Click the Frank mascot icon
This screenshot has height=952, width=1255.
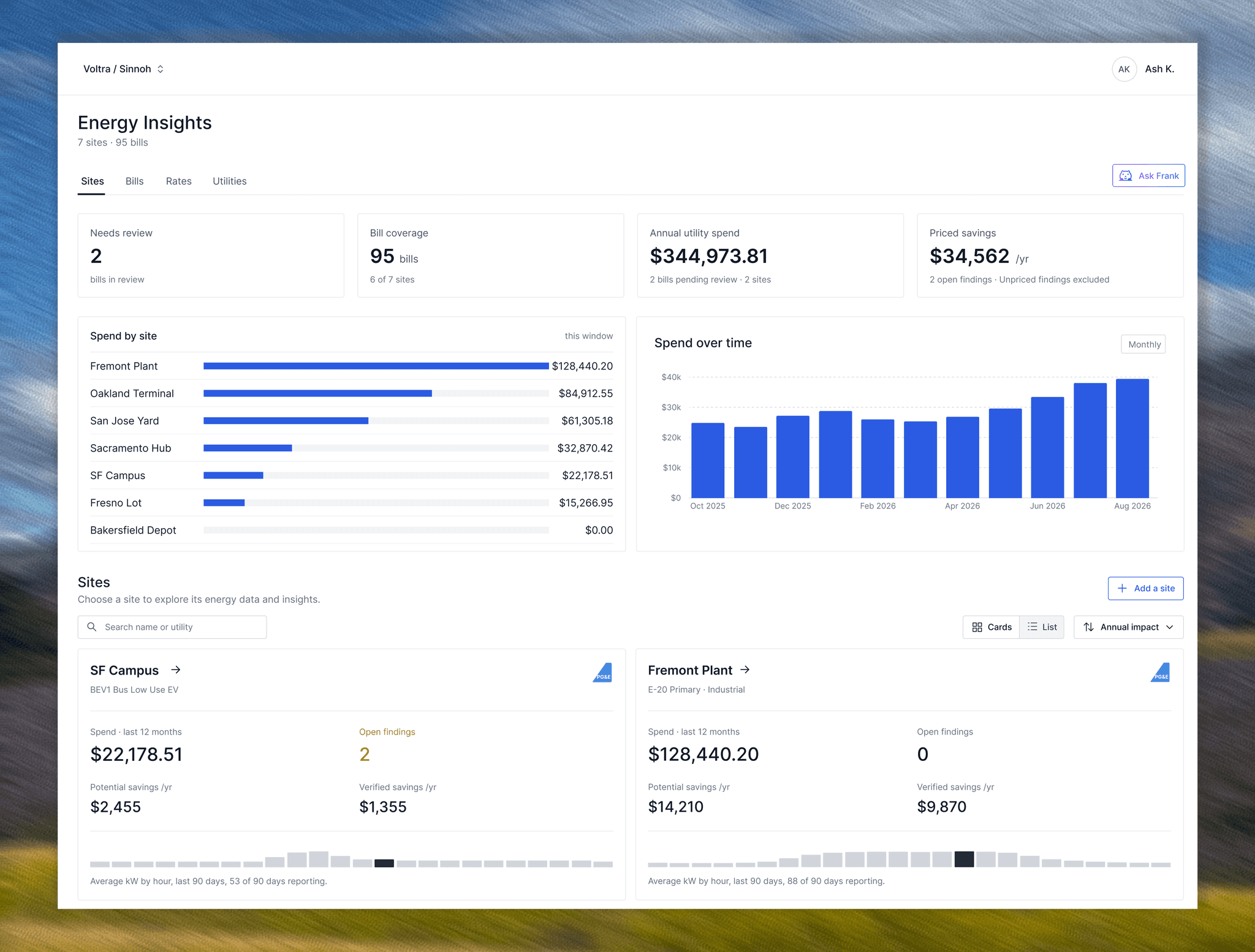tap(1126, 176)
